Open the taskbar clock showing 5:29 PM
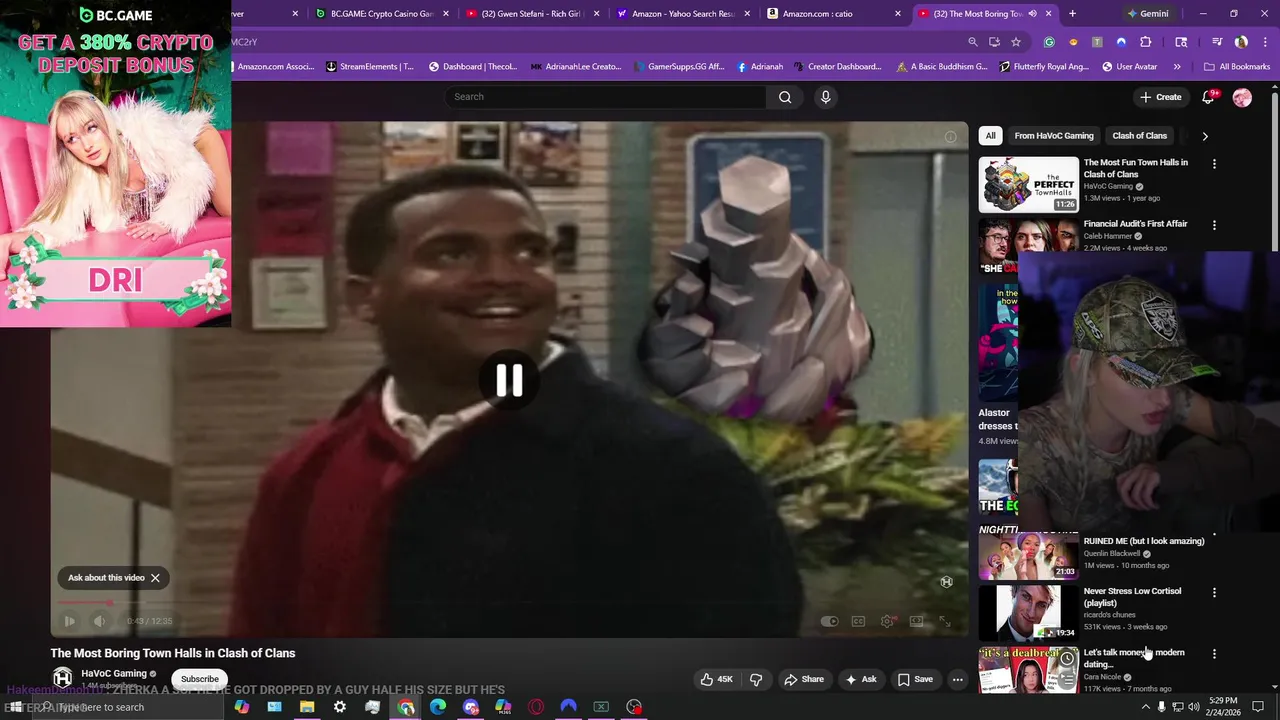The height and width of the screenshot is (720, 1280). pos(1222,707)
